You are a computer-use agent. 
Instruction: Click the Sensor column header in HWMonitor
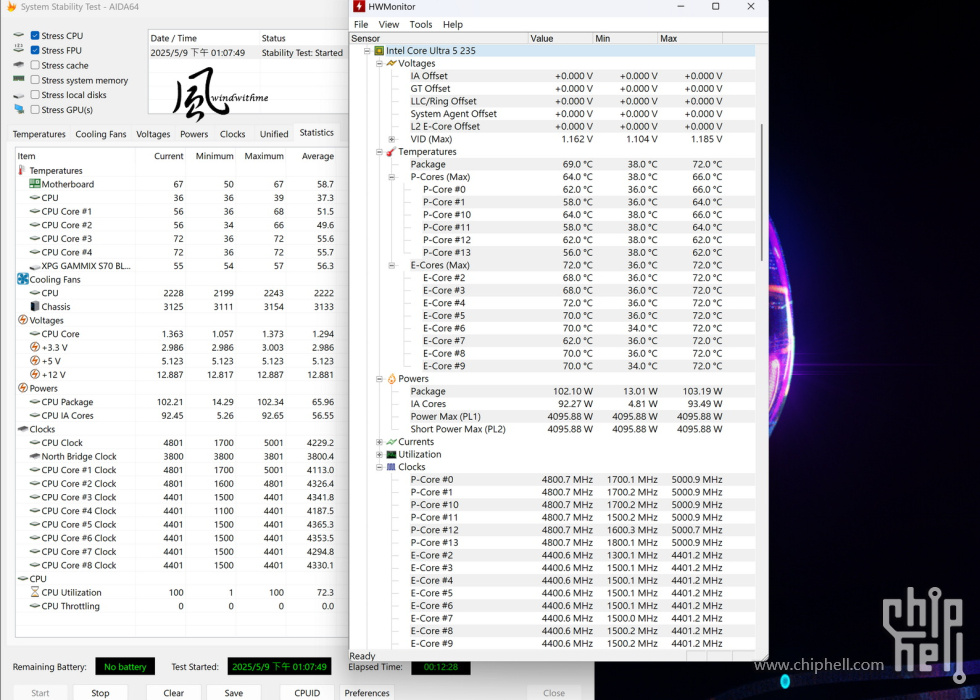click(438, 38)
